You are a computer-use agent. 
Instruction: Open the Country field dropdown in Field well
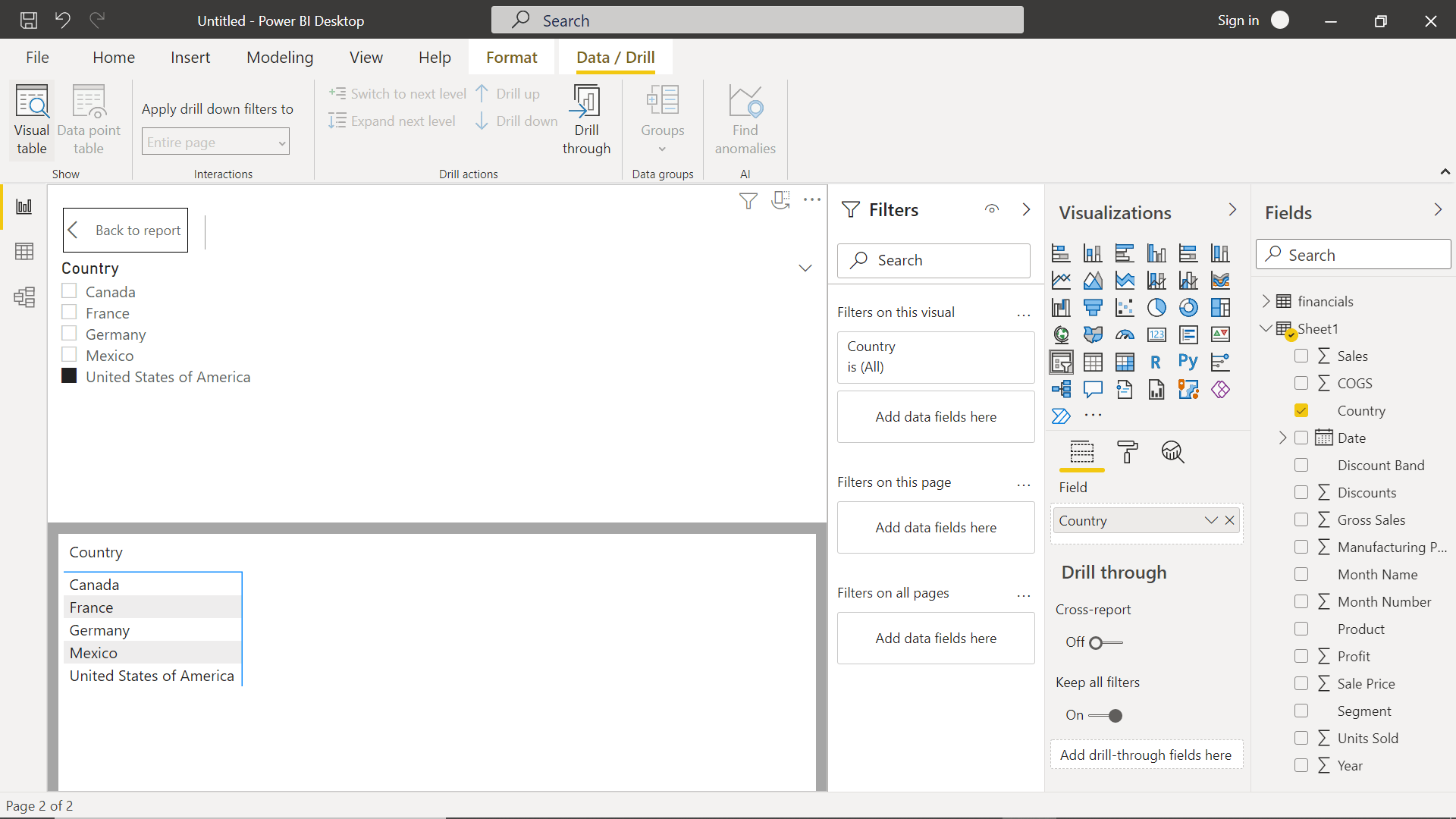point(1210,520)
